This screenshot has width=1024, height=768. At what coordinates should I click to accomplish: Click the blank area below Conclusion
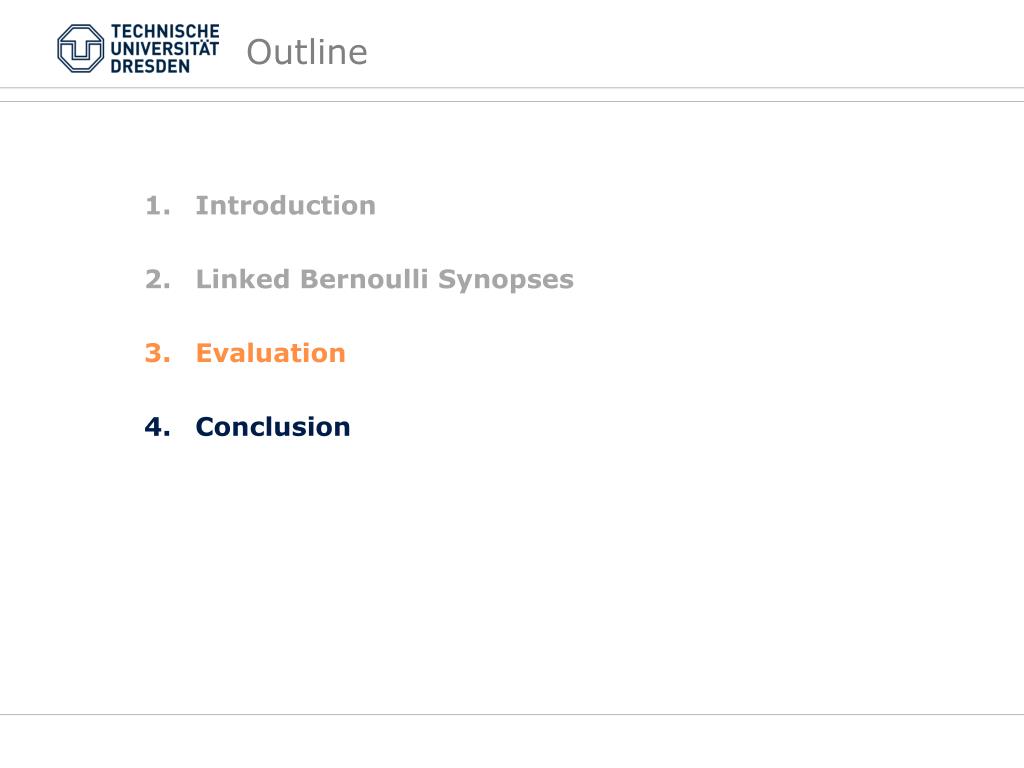512,575
